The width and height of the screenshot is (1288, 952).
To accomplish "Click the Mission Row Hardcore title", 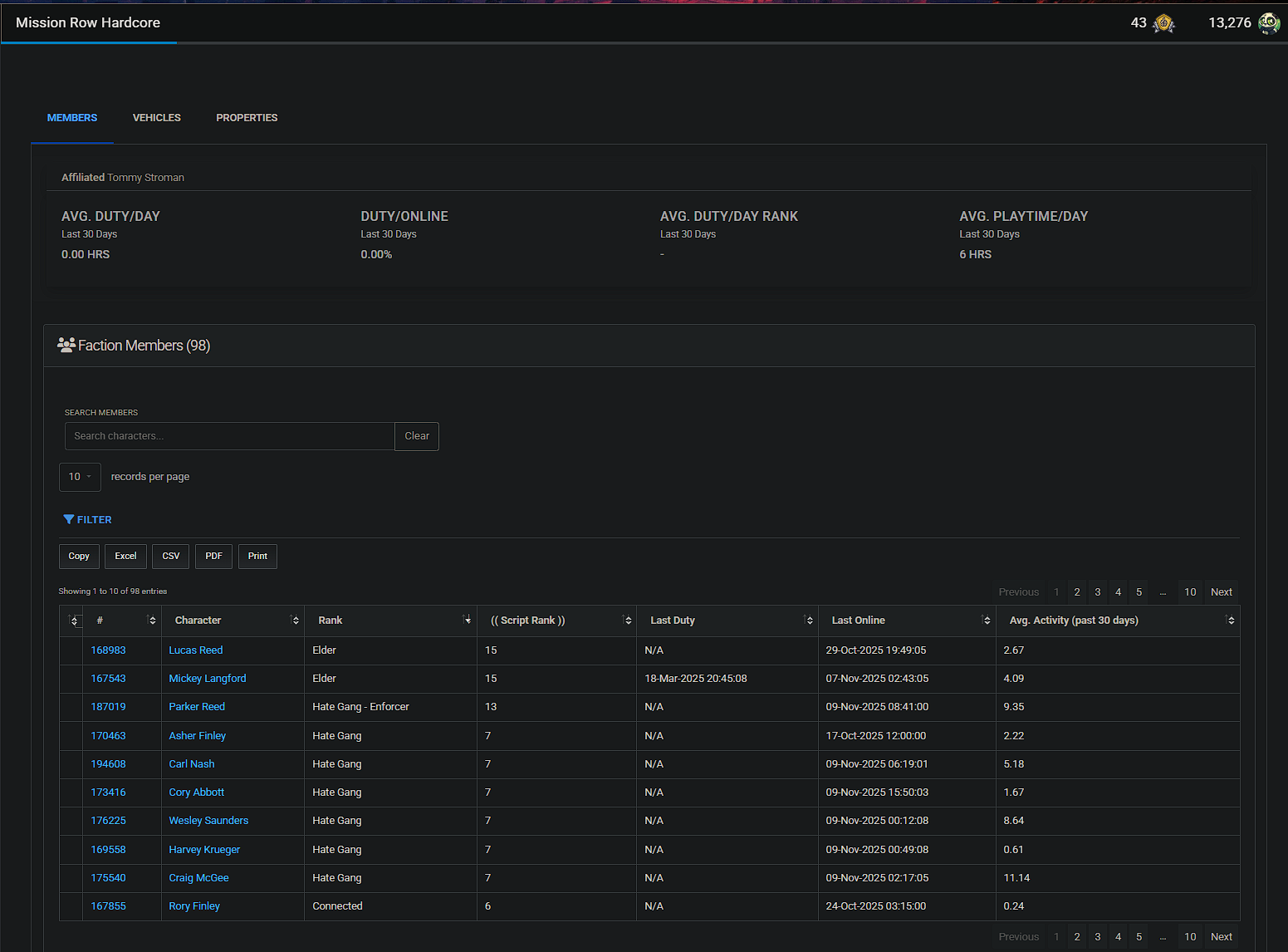I will click(x=88, y=23).
